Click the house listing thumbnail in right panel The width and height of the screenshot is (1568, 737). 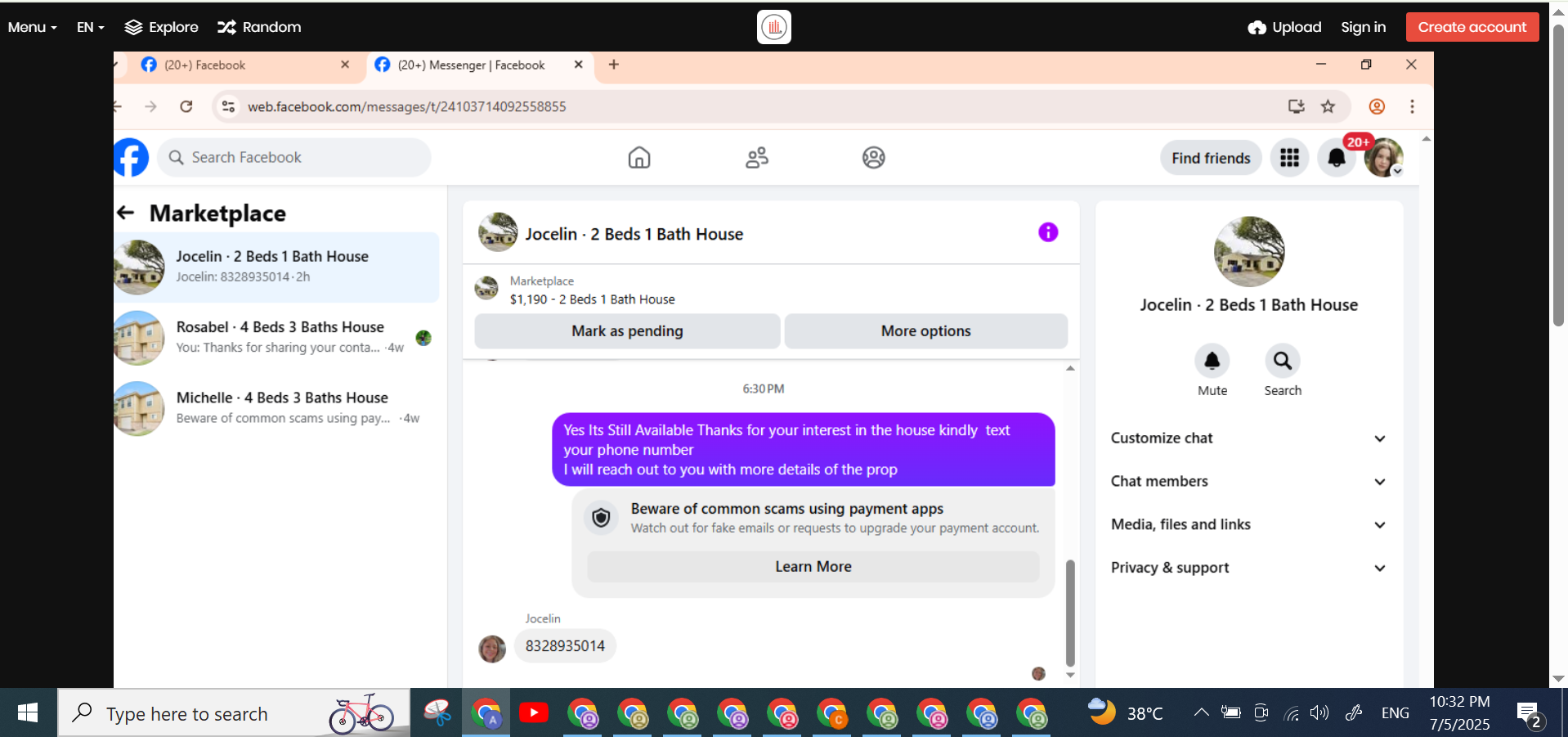[x=1249, y=251]
